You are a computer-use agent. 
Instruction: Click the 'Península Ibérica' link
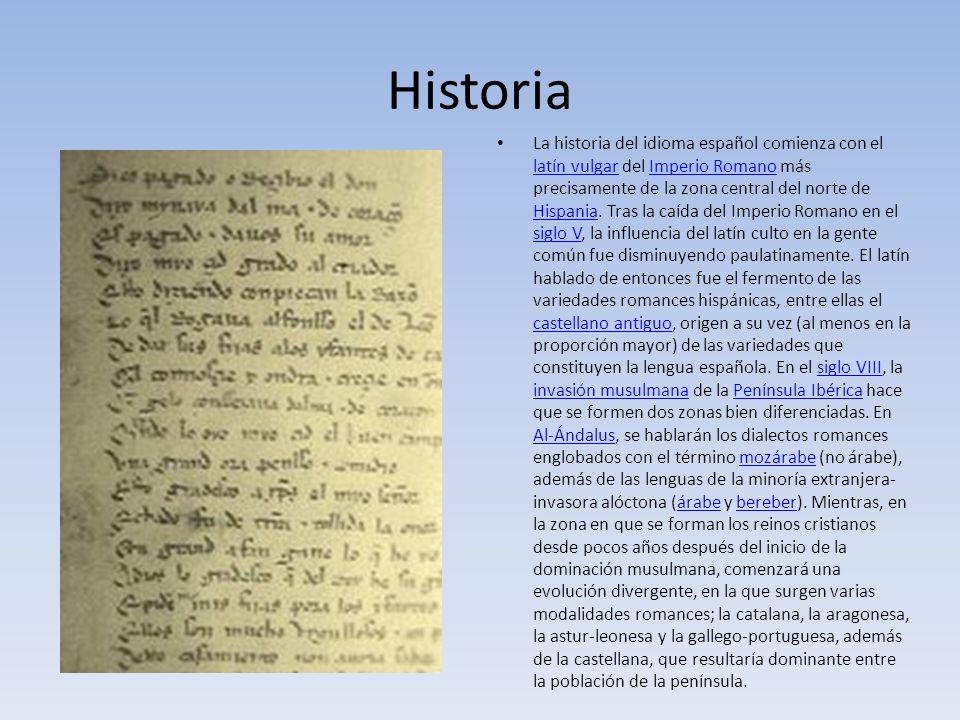(798, 391)
